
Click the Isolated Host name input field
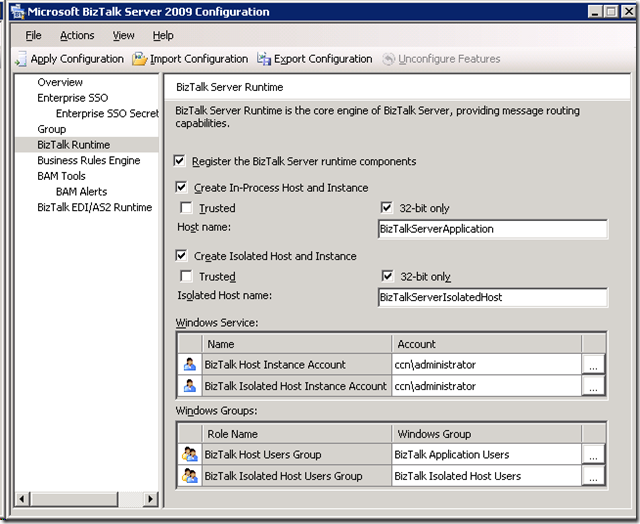493,297
